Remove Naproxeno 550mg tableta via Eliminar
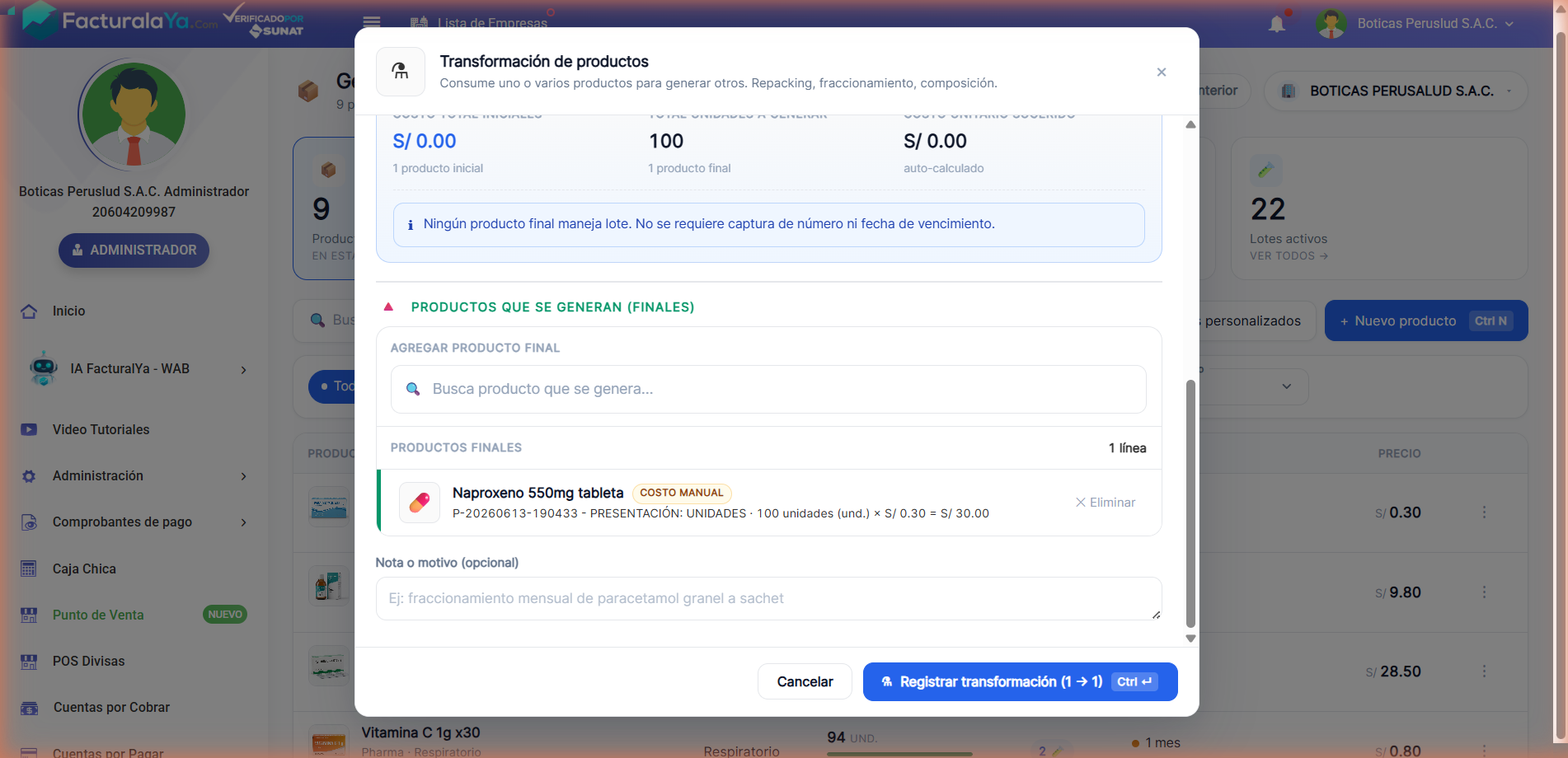The image size is (1568, 758). (1105, 503)
